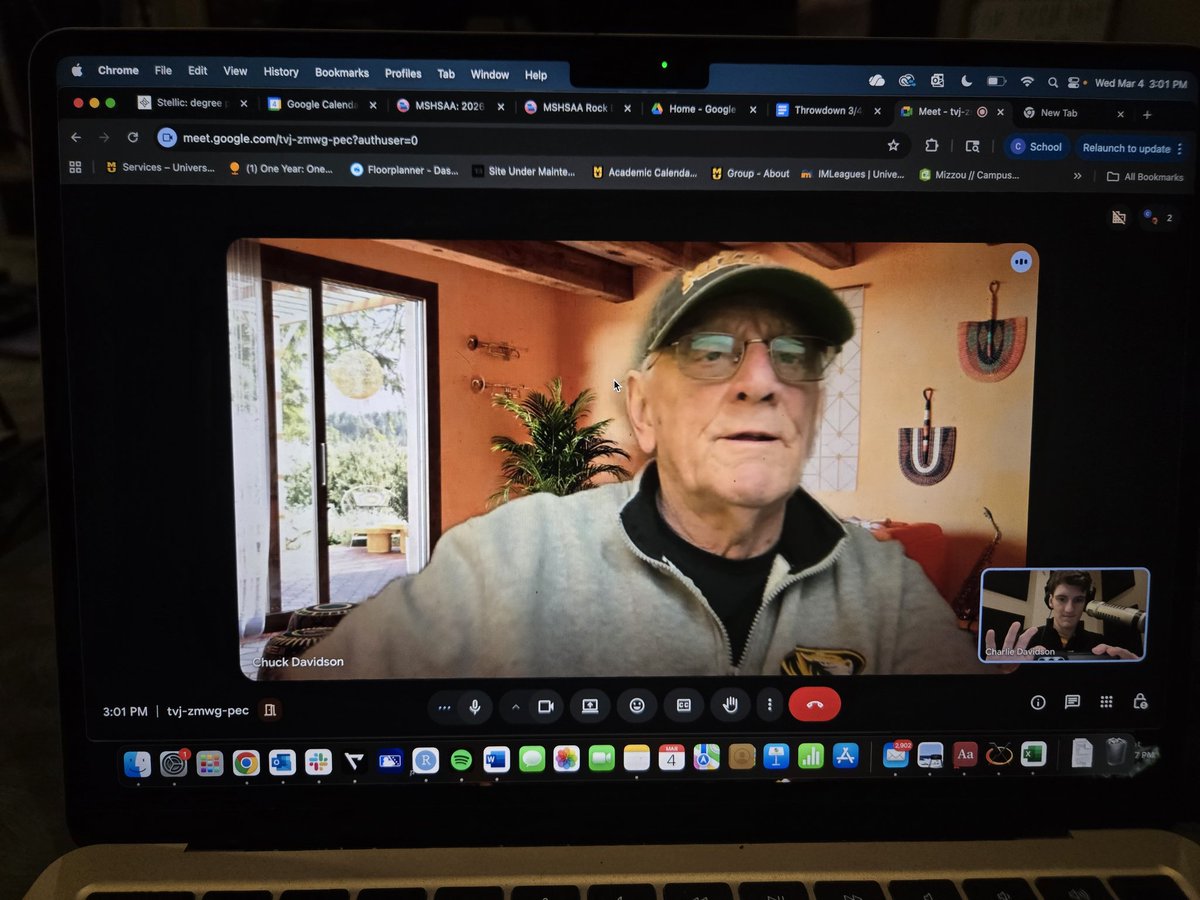Open a new Chrome tab with plus
Viewport: 1200px width, 900px height.
1147,115
